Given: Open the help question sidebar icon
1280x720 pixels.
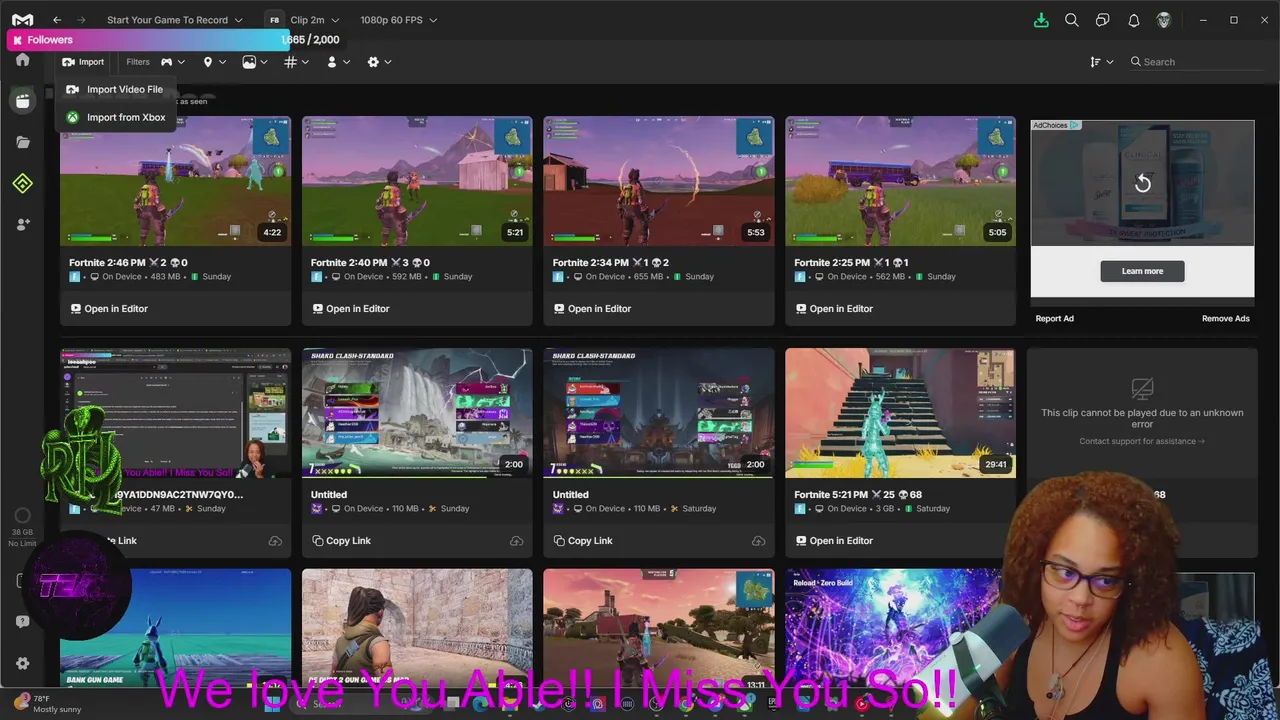Looking at the screenshot, I should coord(22,622).
